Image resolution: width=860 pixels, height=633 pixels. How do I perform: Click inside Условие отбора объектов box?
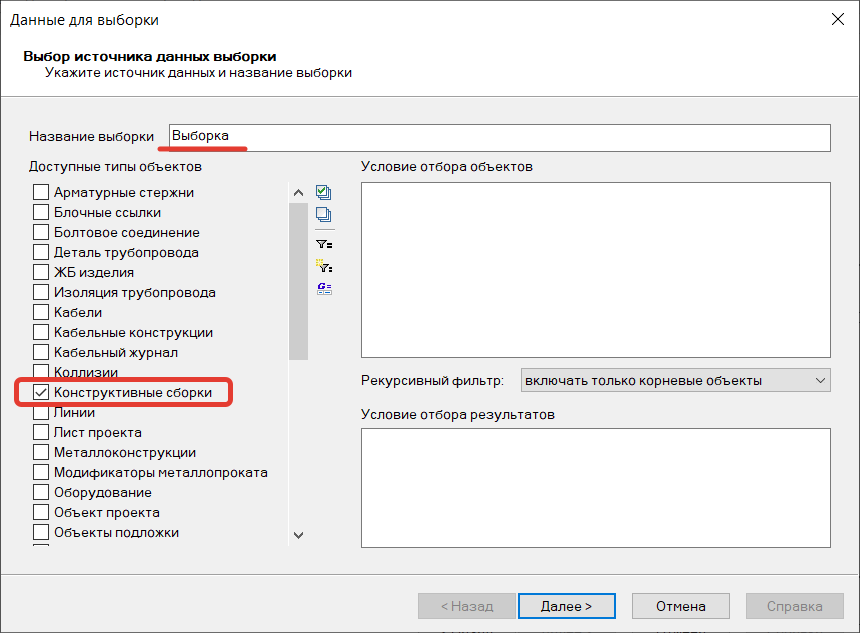[x=595, y=269]
